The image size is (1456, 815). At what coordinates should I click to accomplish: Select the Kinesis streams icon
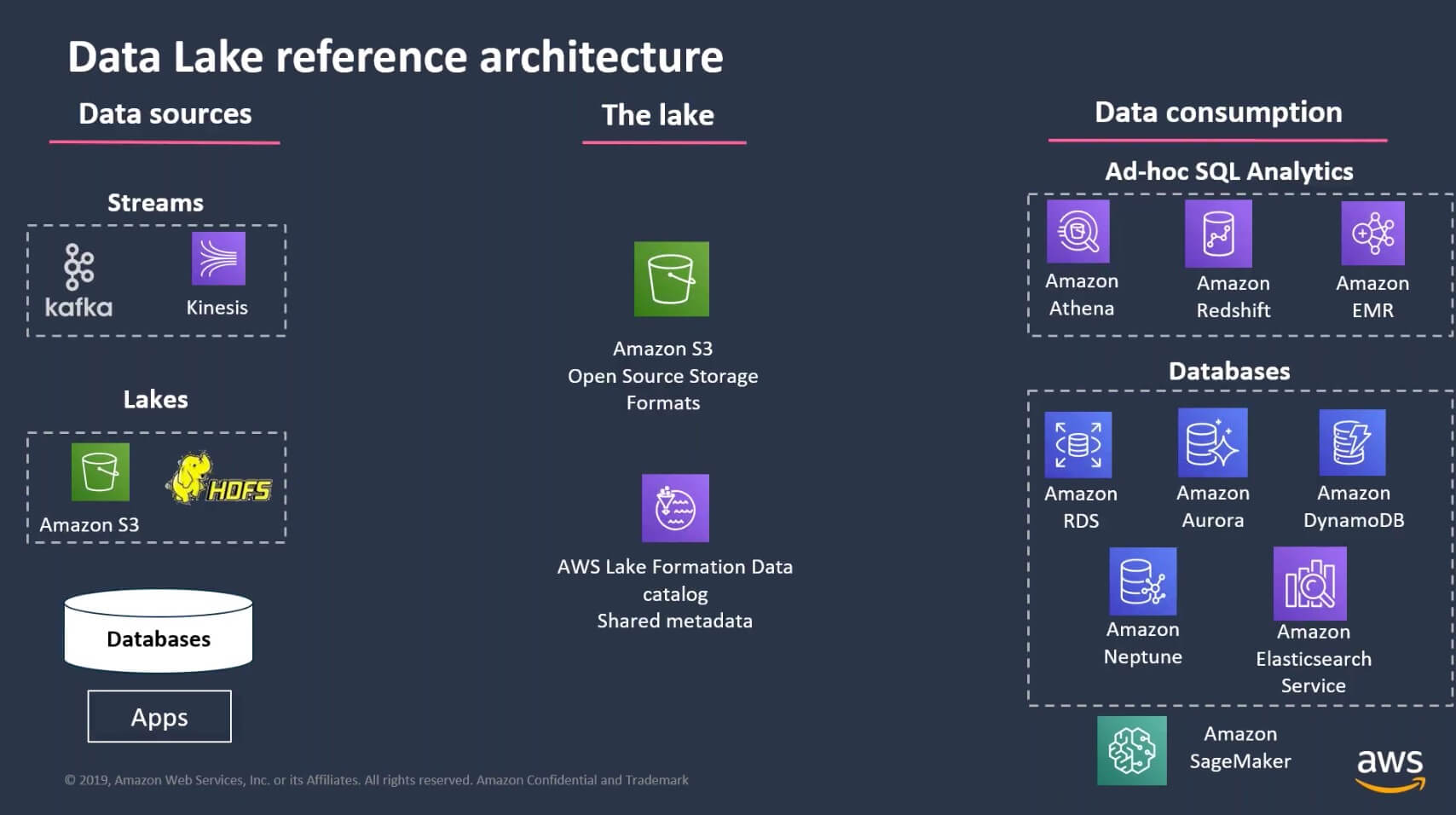click(x=218, y=259)
